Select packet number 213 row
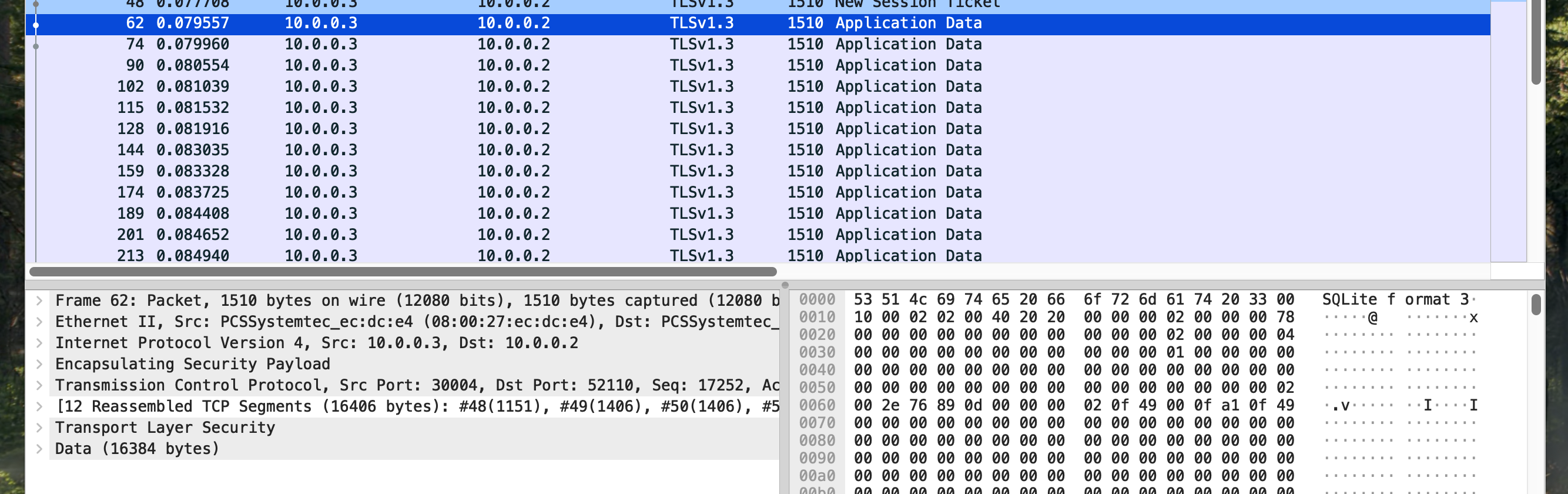This screenshot has height=494, width=1568. point(758,255)
